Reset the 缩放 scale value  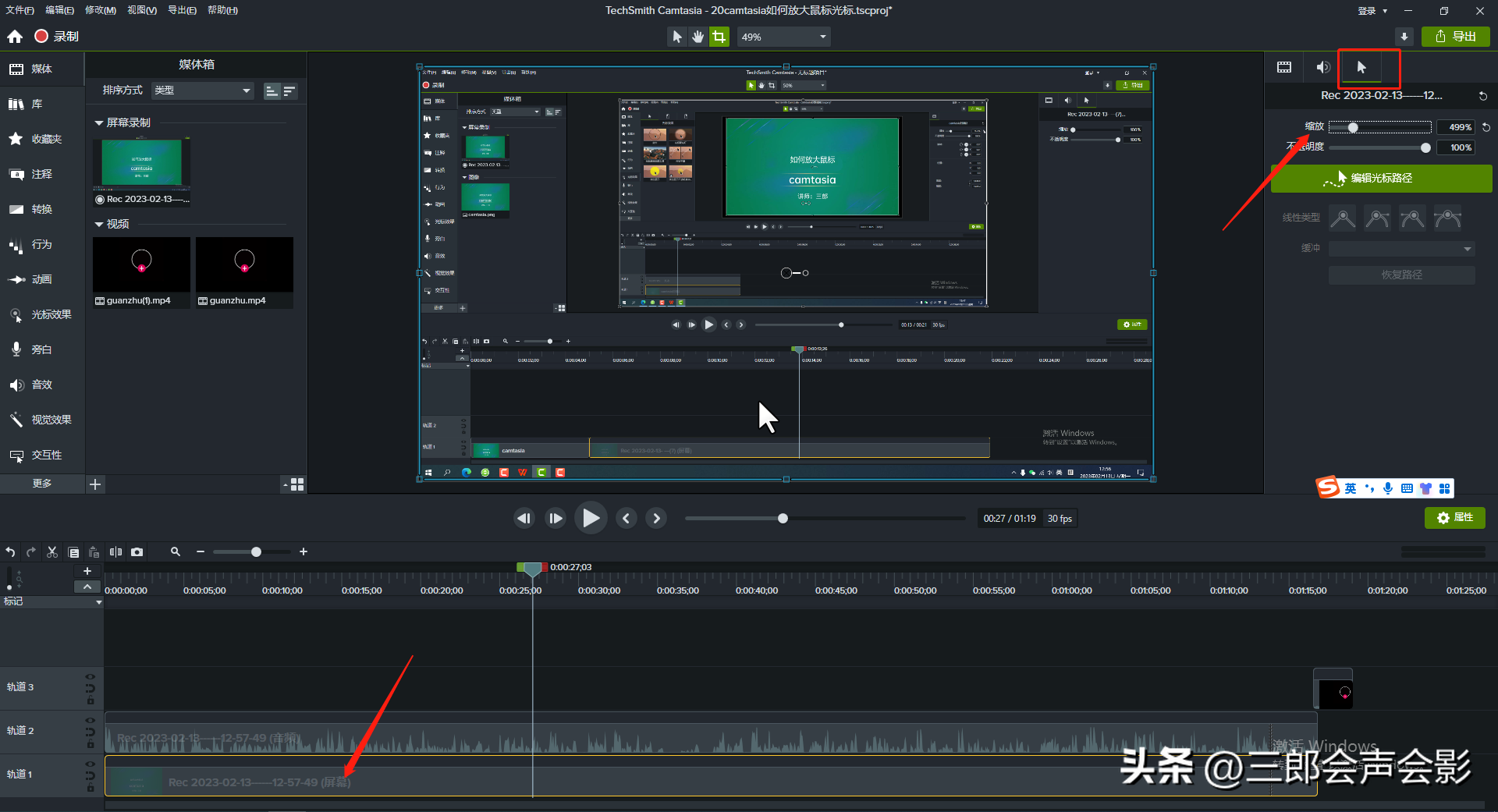(1486, 127)
